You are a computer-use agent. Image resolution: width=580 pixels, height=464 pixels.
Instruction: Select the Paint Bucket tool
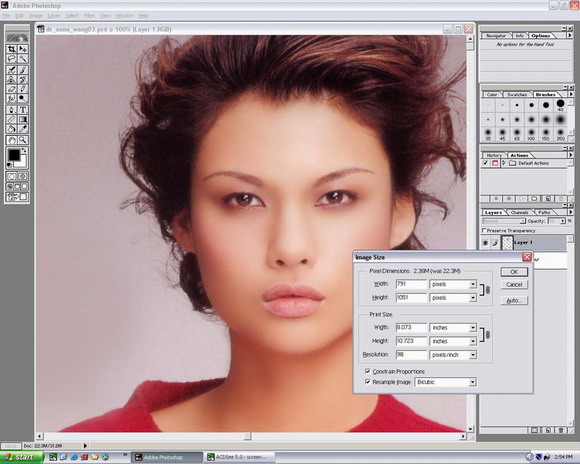point(11,129)
